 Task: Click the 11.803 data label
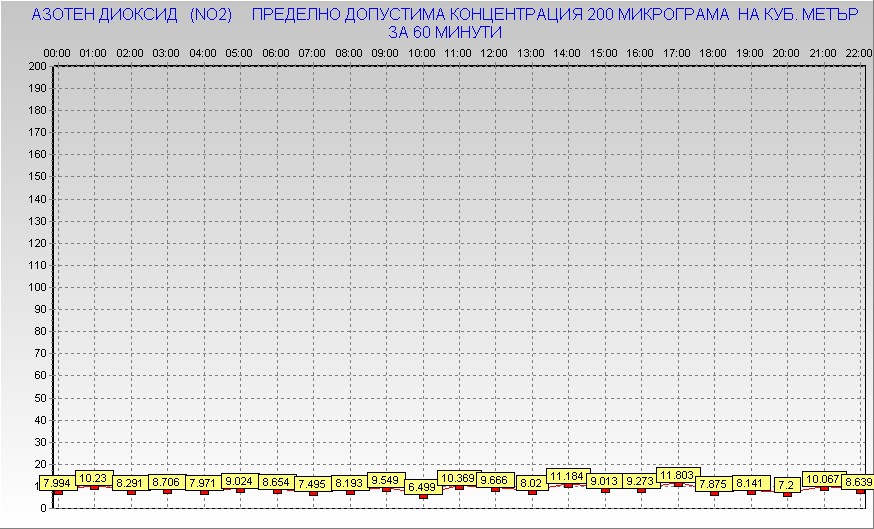pos(678,475)
